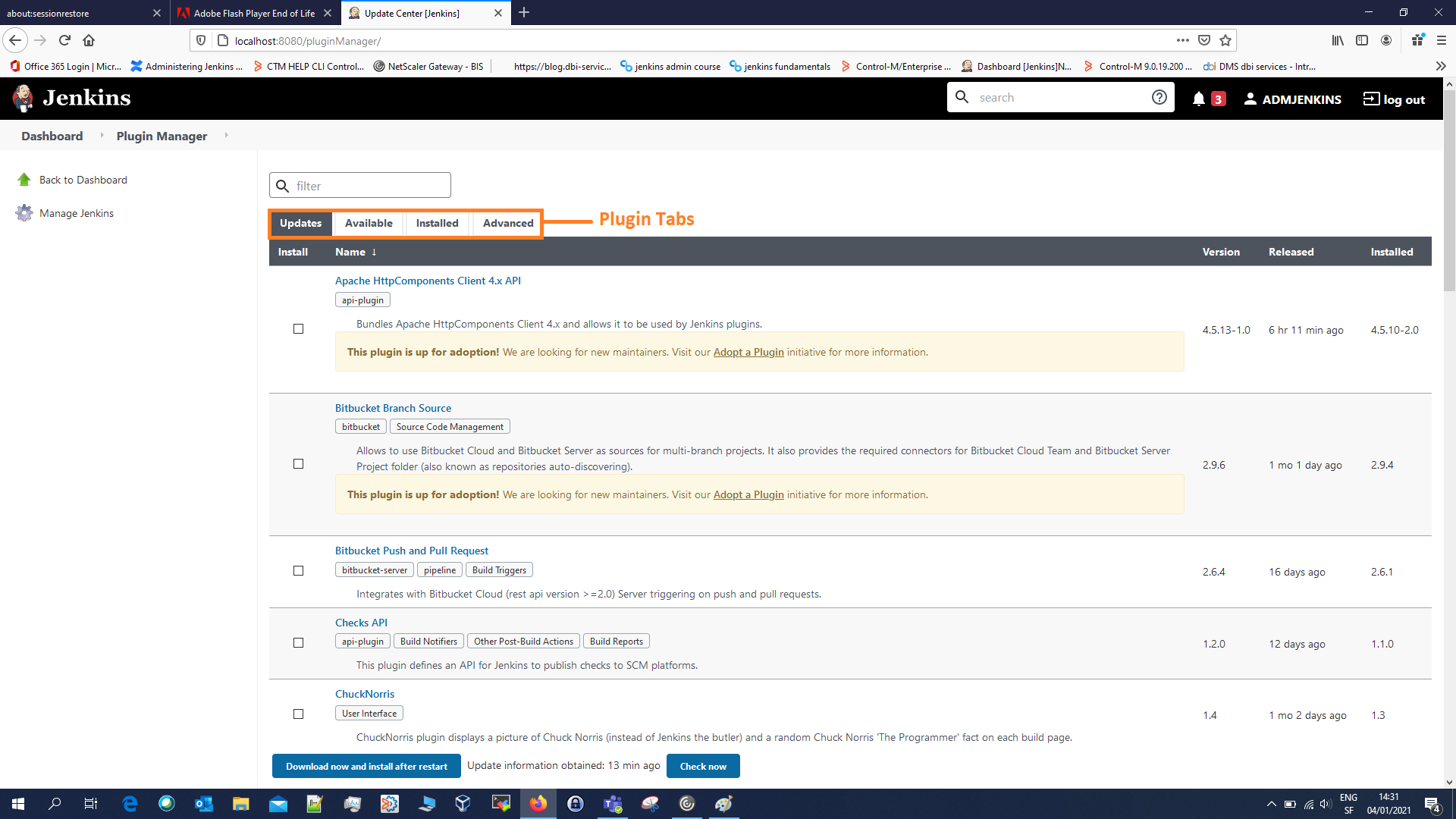Bookmark this page with the star icon
Image resolution: width=1456 pixels, height=819 pixels.
click(1225, 40)
